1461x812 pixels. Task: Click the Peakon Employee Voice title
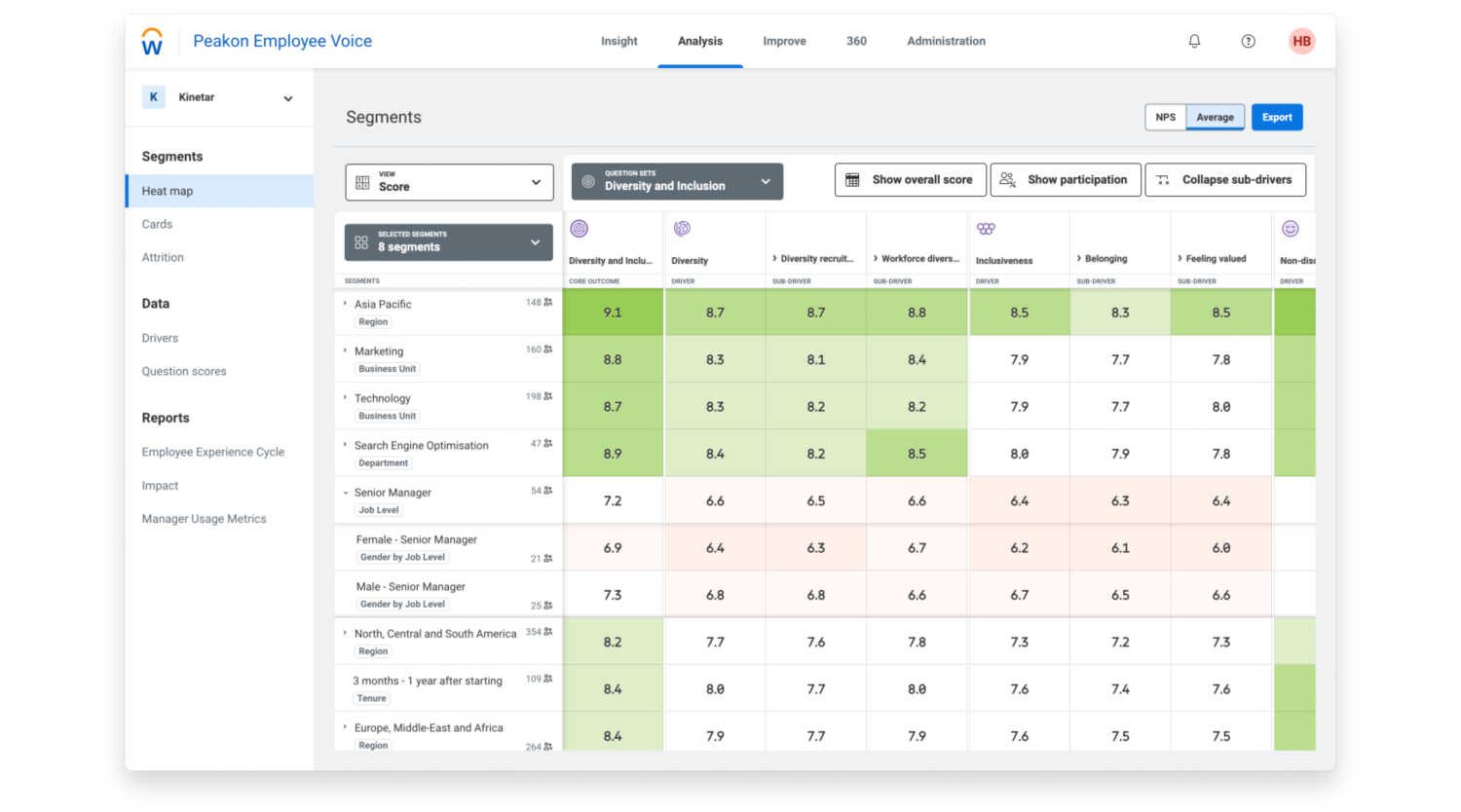(282, 41)
